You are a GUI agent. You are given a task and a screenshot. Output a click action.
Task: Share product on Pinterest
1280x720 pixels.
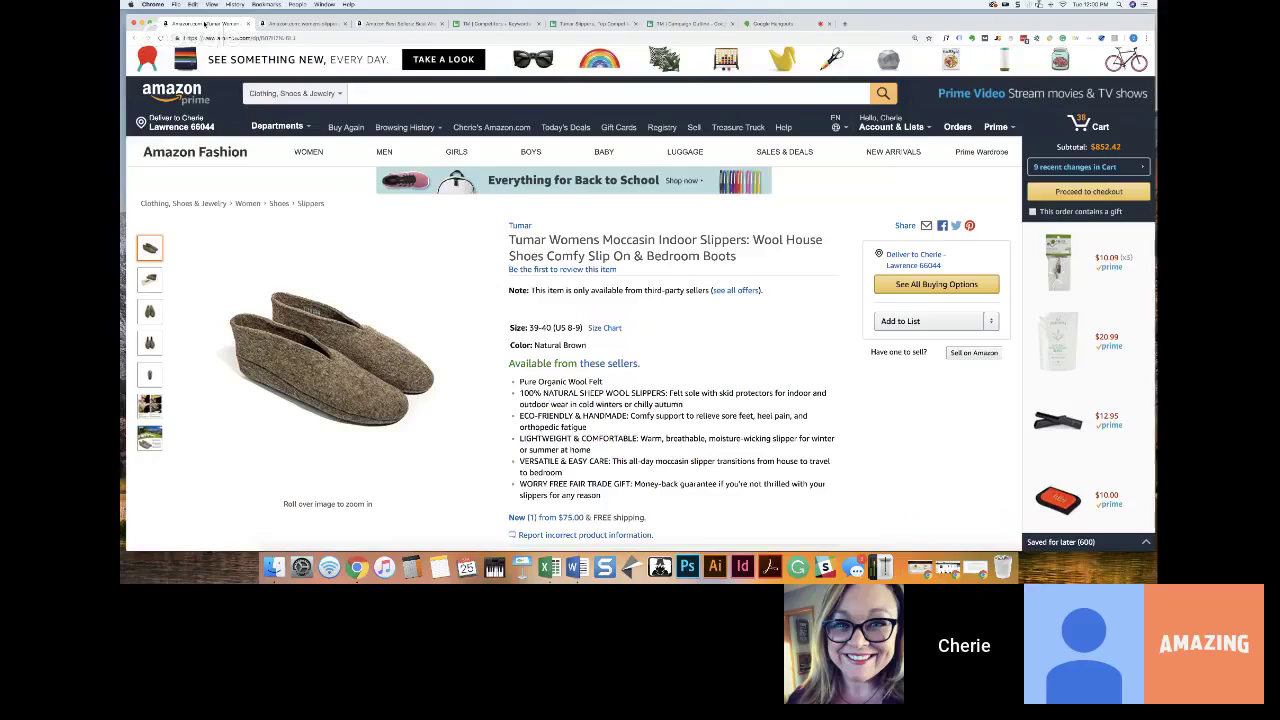click(970, 226)
